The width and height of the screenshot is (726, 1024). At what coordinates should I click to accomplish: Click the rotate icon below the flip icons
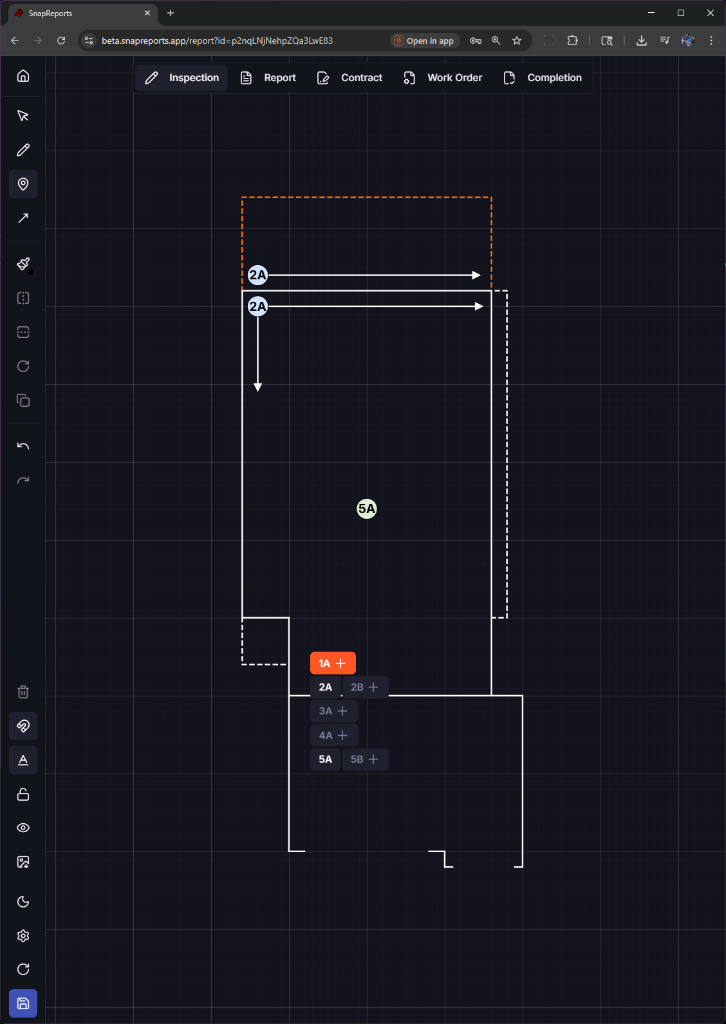click(23, 366)
